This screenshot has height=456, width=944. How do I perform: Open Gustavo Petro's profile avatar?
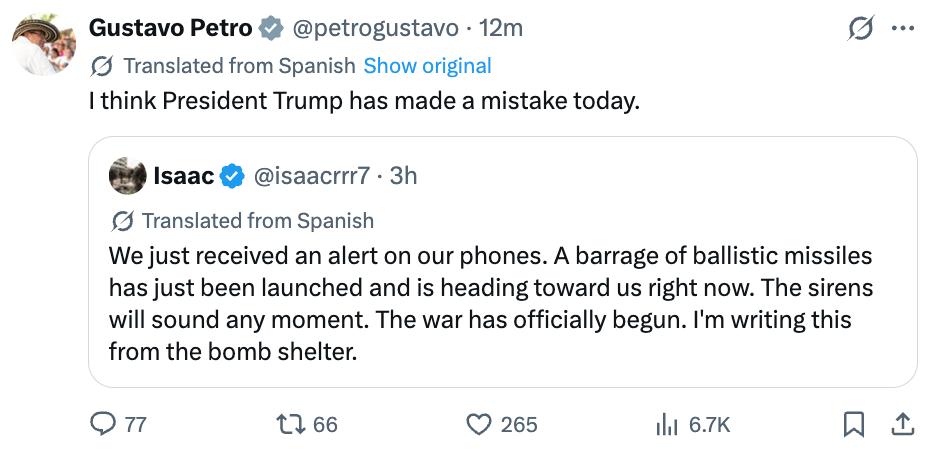point(43,43)
